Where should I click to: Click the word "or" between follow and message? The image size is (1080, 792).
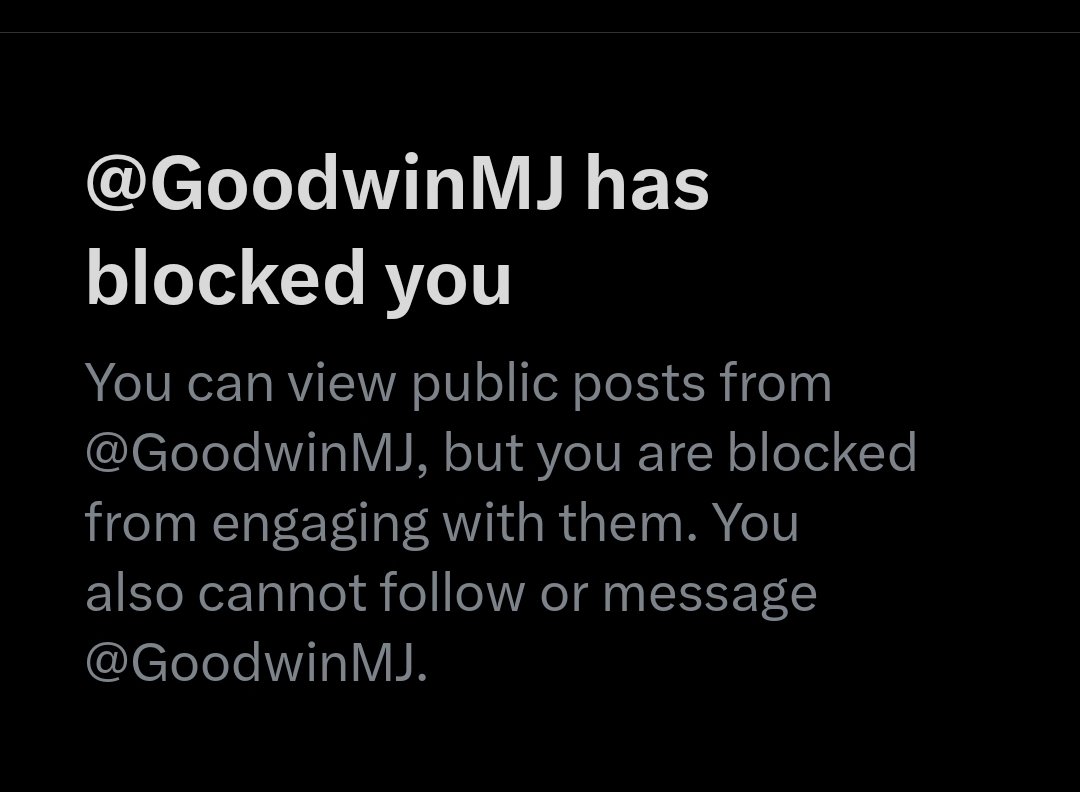564,594
